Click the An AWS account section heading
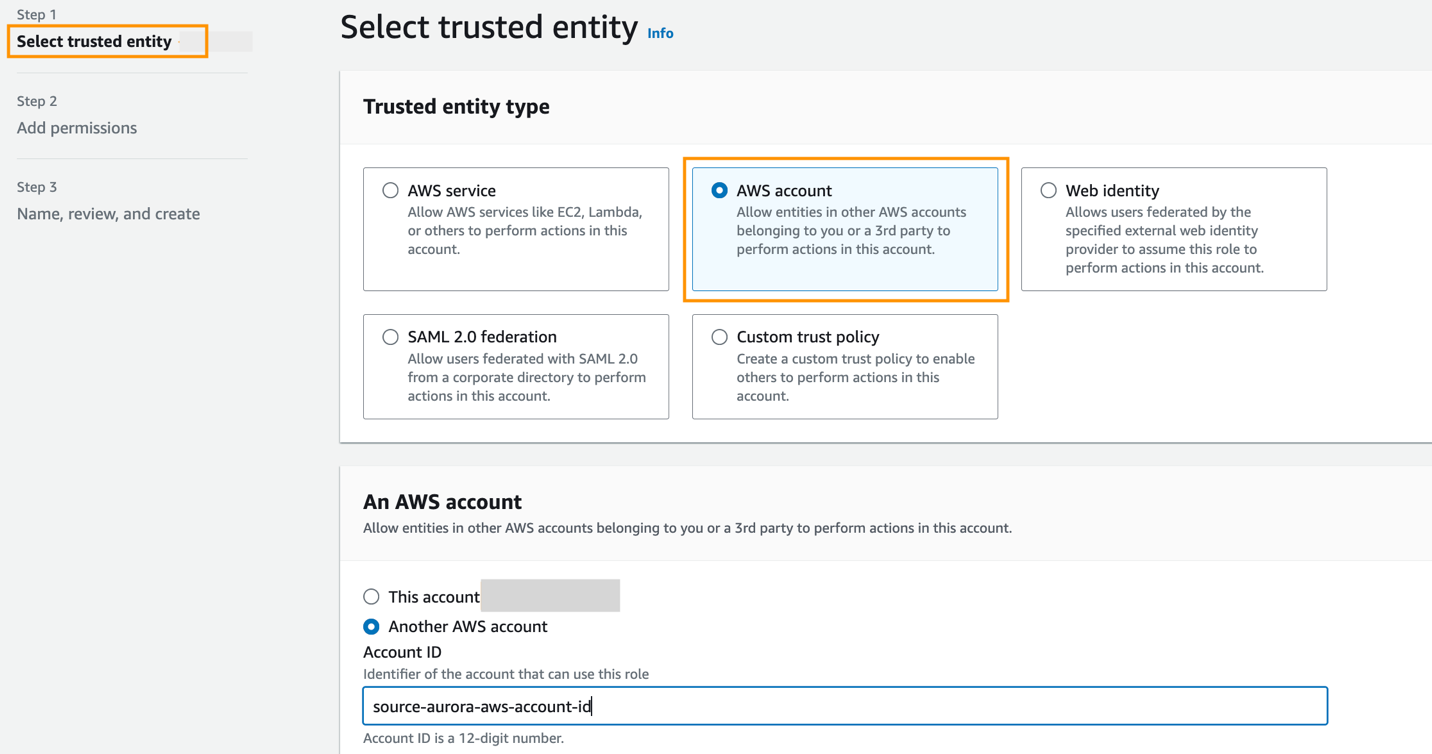The image size is (1432, 754). pos(442,502)
